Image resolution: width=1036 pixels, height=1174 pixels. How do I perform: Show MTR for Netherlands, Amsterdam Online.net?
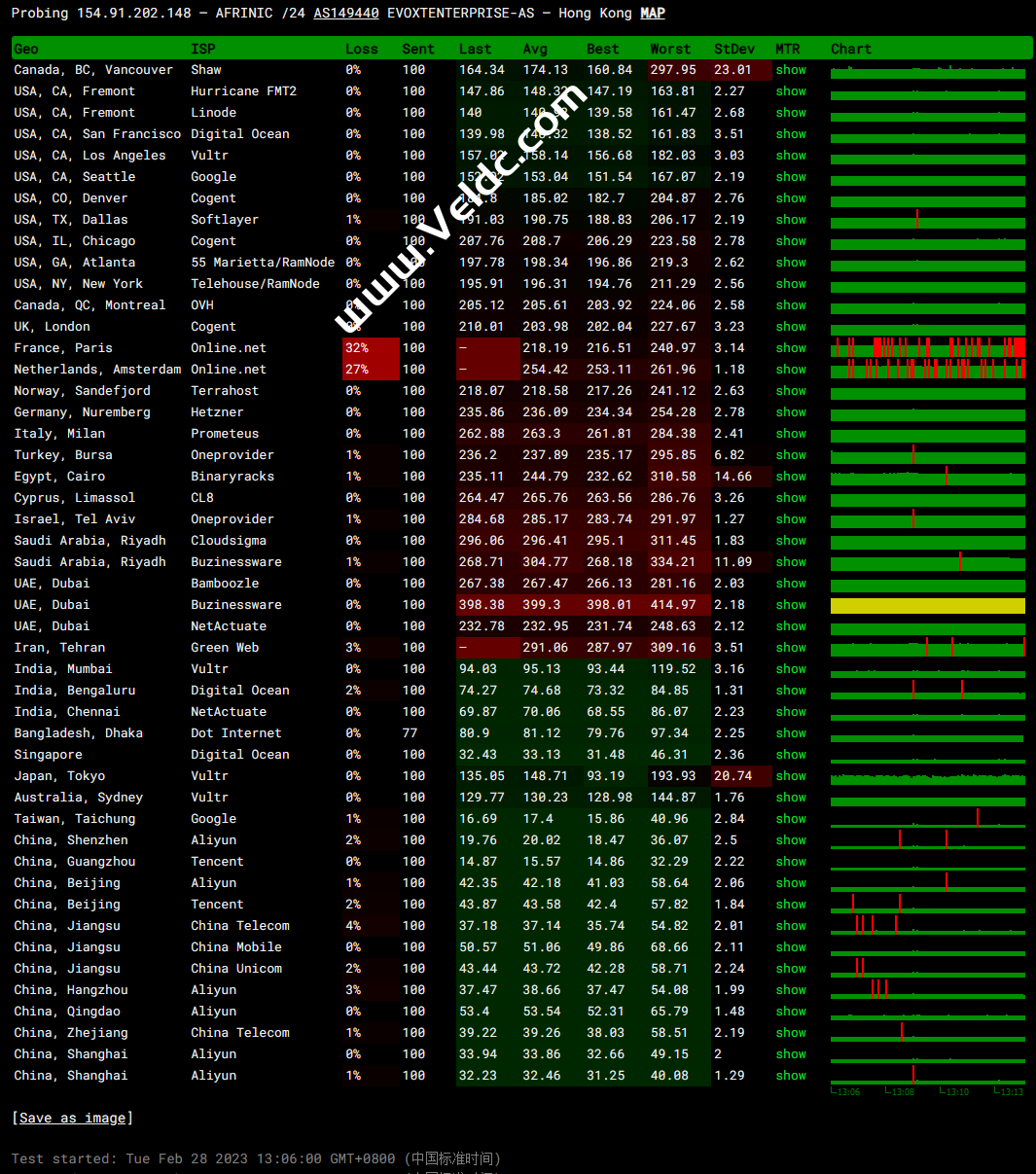click(791, 370)
